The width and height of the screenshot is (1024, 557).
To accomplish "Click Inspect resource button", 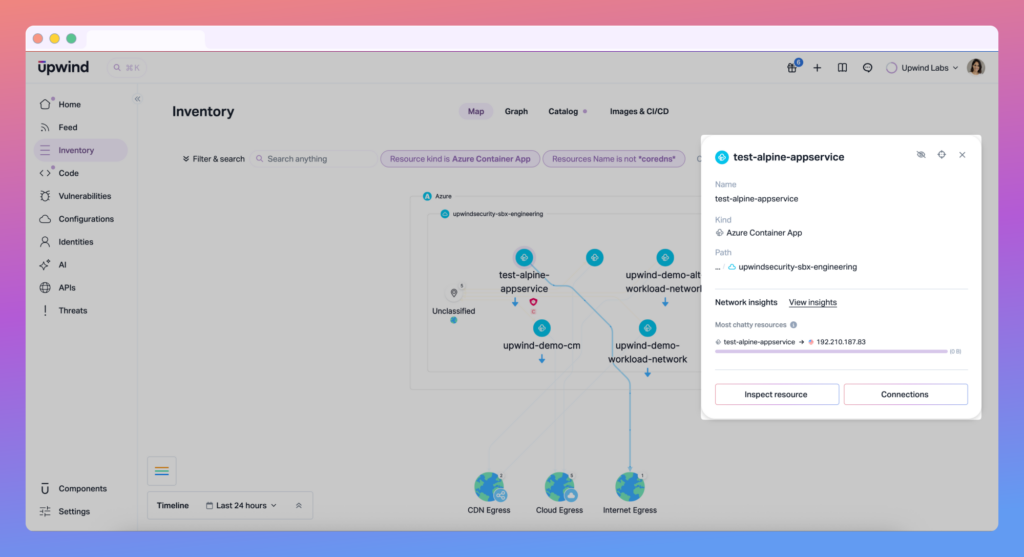I will point(776,394).
